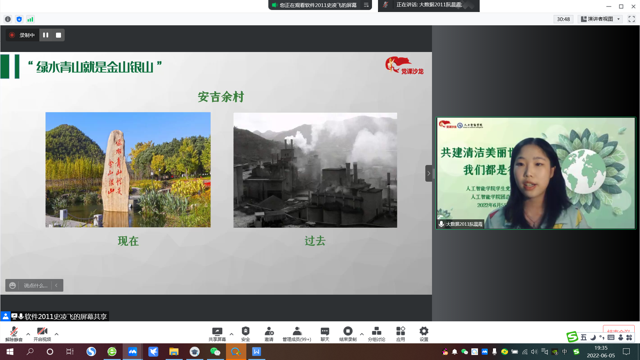
Task: Expand microphone options arrow beside mute
Action: coord(28,334)
